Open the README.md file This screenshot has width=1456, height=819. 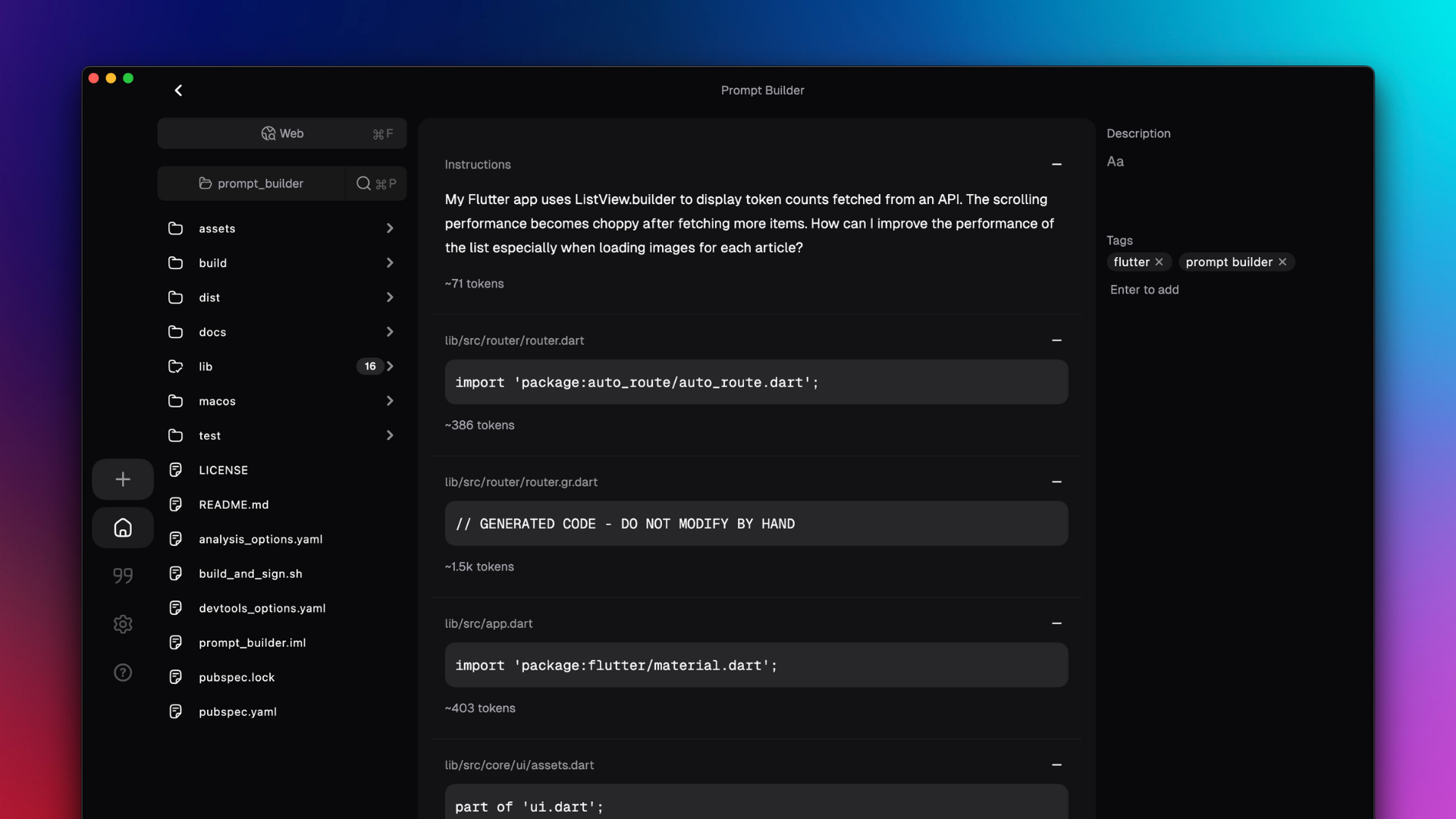[234, 504]
